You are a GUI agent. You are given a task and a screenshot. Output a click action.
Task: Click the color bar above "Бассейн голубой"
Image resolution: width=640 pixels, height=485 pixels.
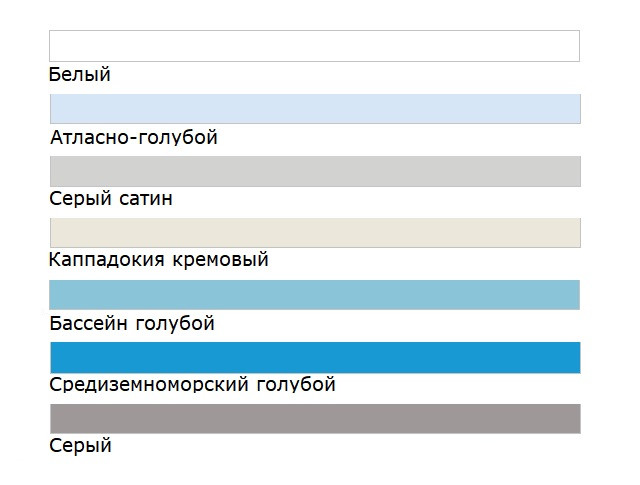point(314,295)
